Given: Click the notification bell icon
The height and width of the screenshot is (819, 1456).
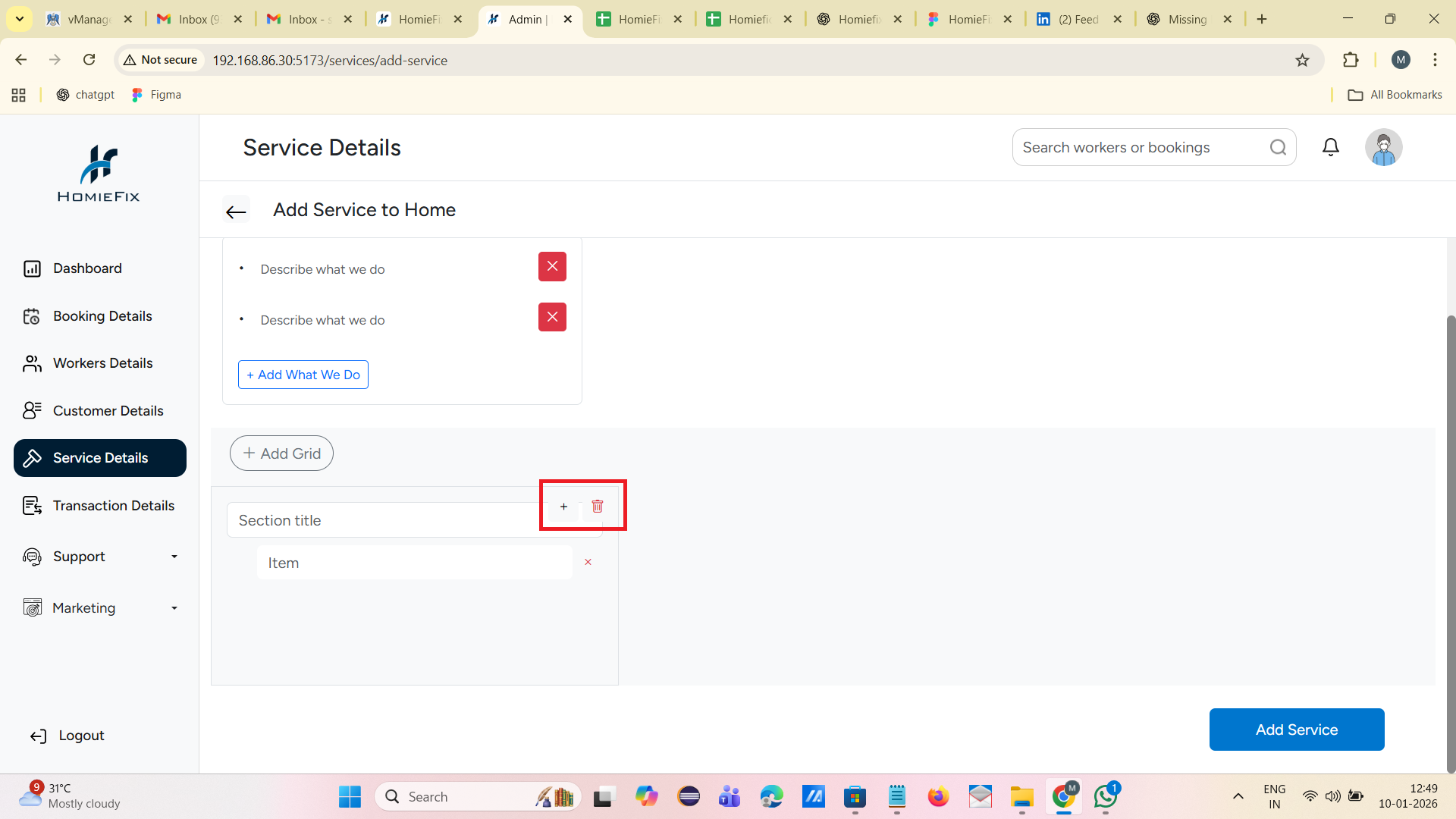Looking at the screenshot, I should (x=1331, y=147).
